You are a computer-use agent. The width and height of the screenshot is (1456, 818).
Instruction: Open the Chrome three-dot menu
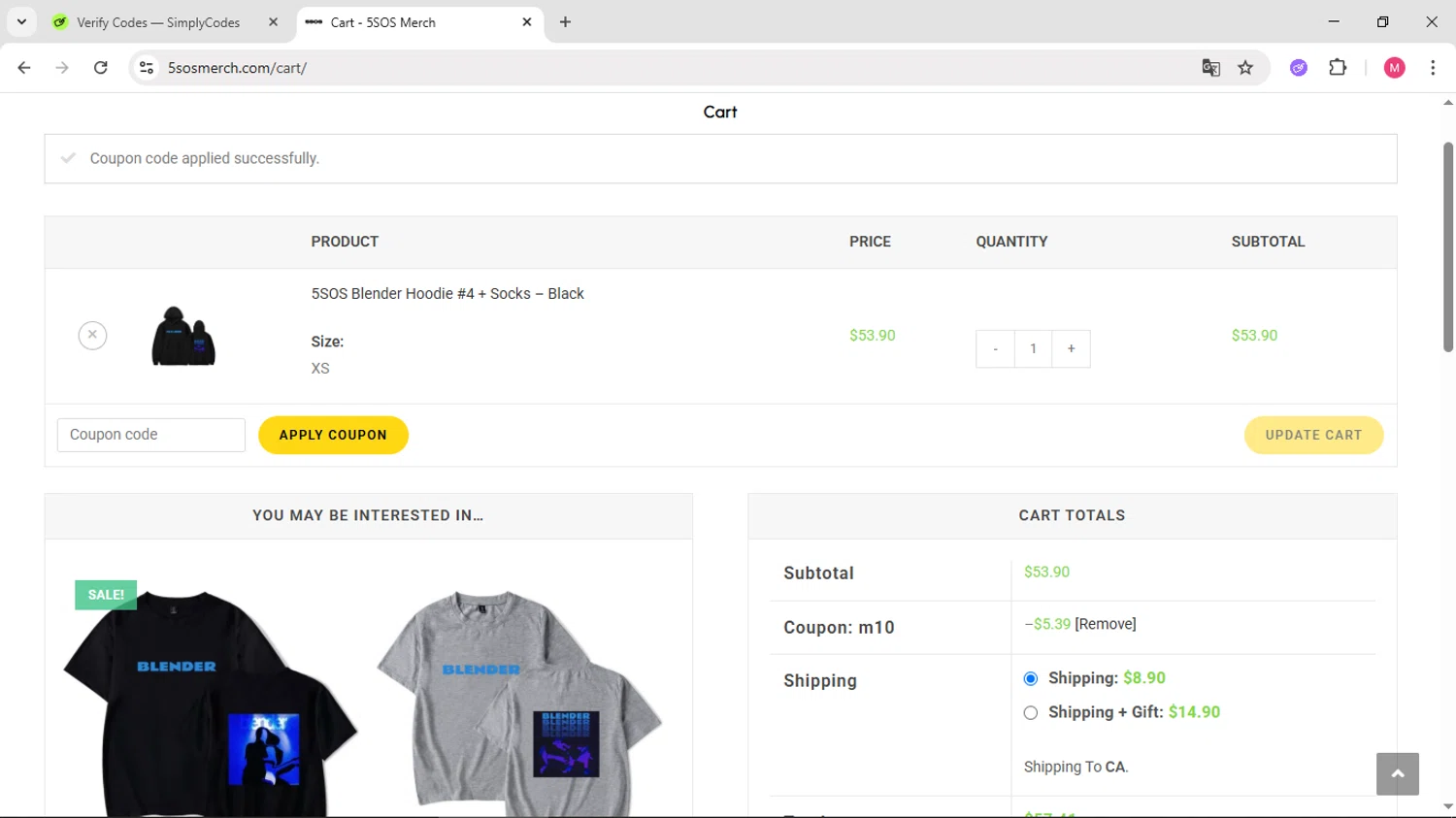(x=1433, y=68)
